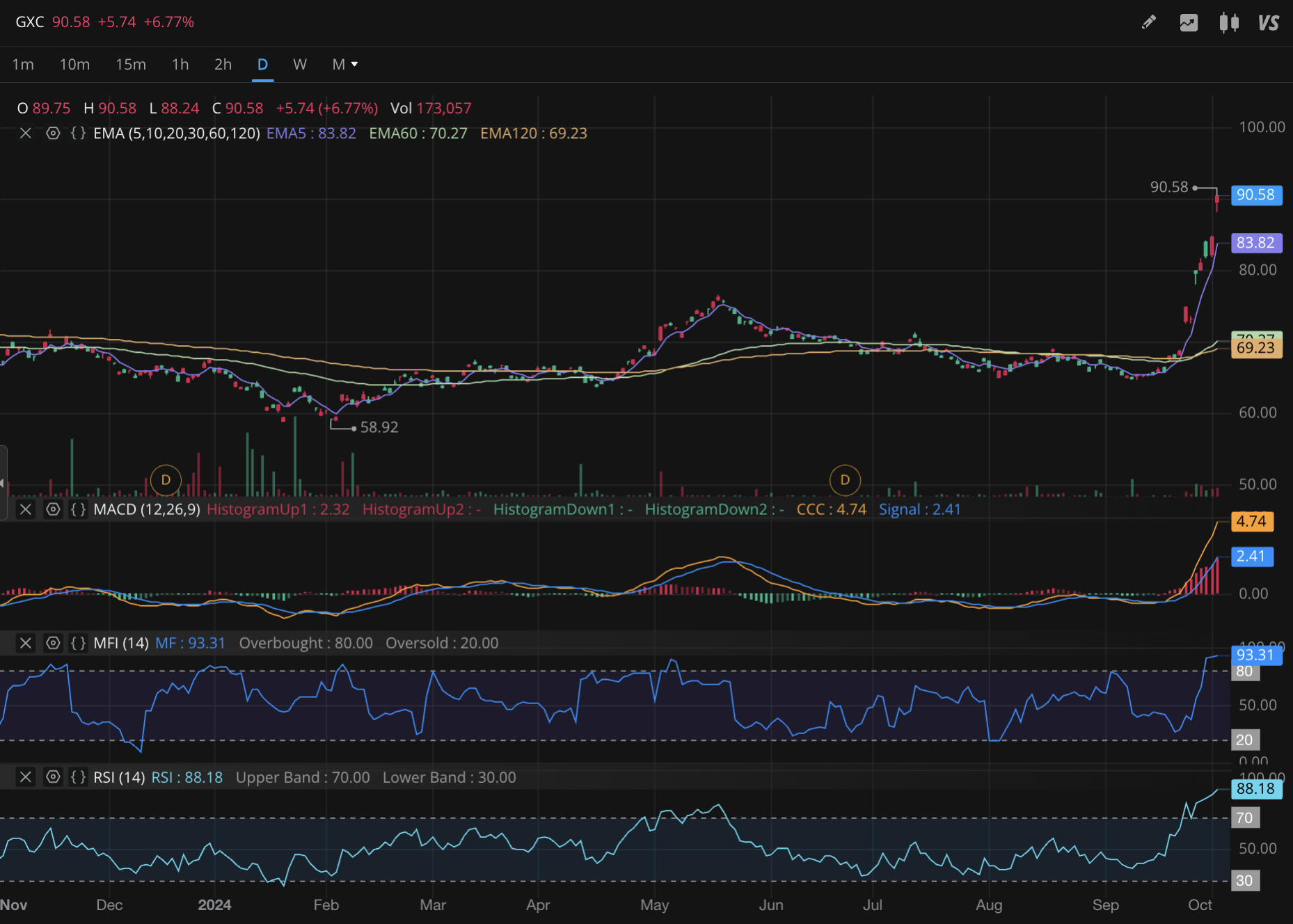The image size is (1293, 924).
Task: Click the dividend D marker near December
Action: (166, 480)
